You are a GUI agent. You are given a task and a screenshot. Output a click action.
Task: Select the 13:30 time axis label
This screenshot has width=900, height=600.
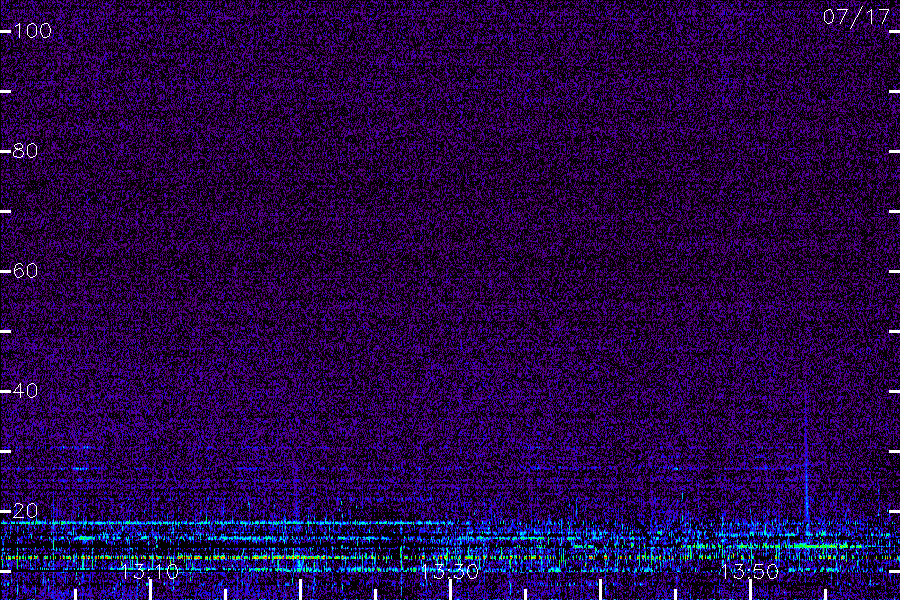(449, 572)
